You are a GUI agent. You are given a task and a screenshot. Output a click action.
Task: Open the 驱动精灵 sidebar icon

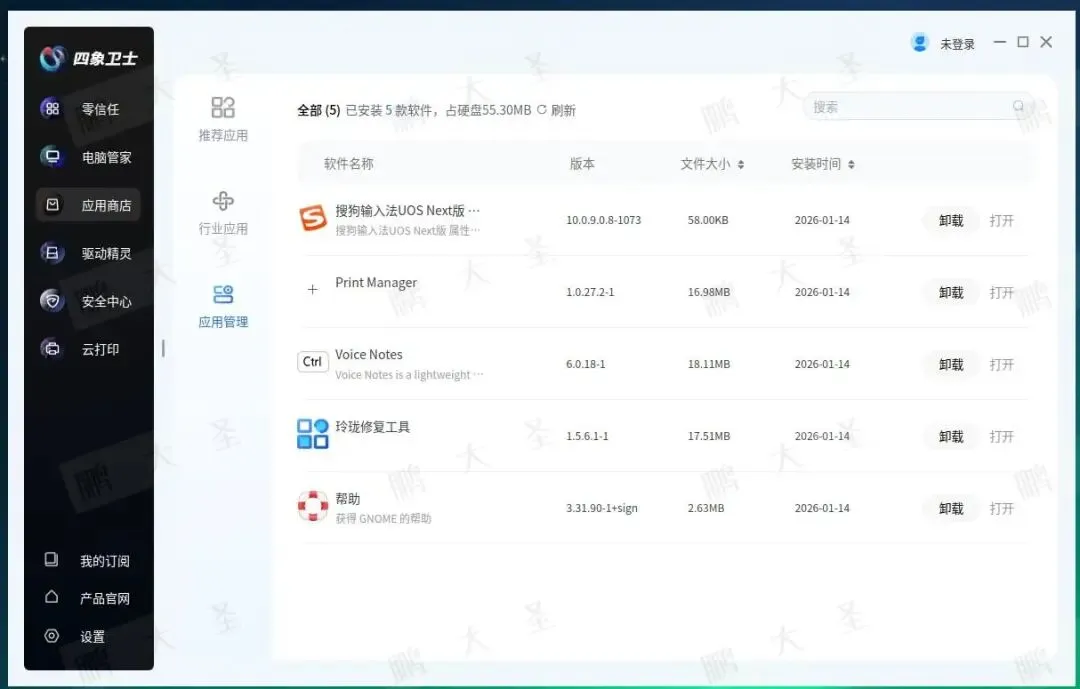(x=52, y=253)
